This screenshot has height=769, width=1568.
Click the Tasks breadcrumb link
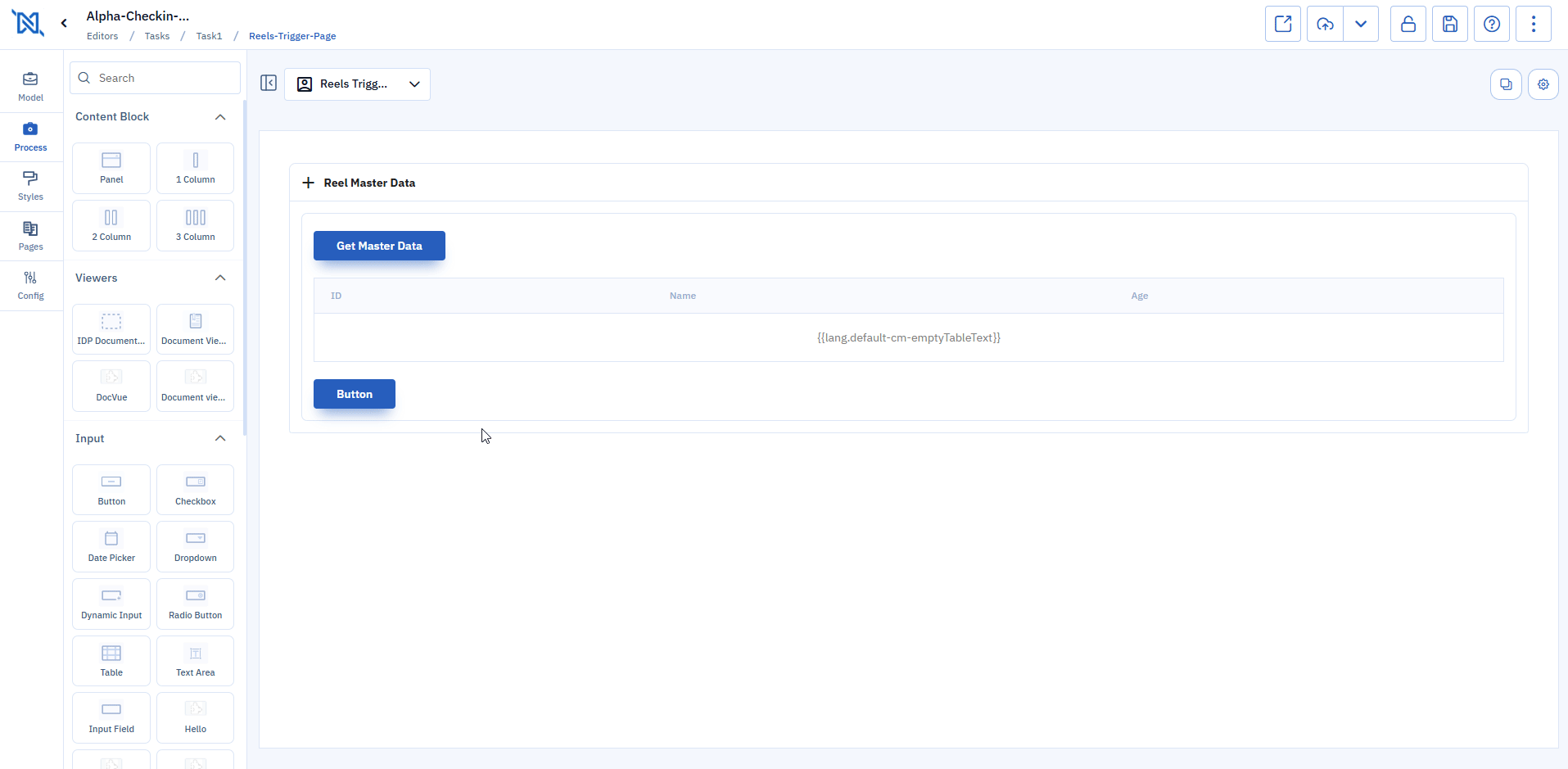click(x=157, y=36)
